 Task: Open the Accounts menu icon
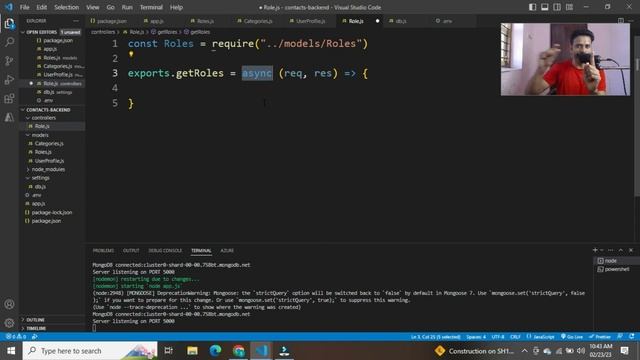tap(9, 304)
